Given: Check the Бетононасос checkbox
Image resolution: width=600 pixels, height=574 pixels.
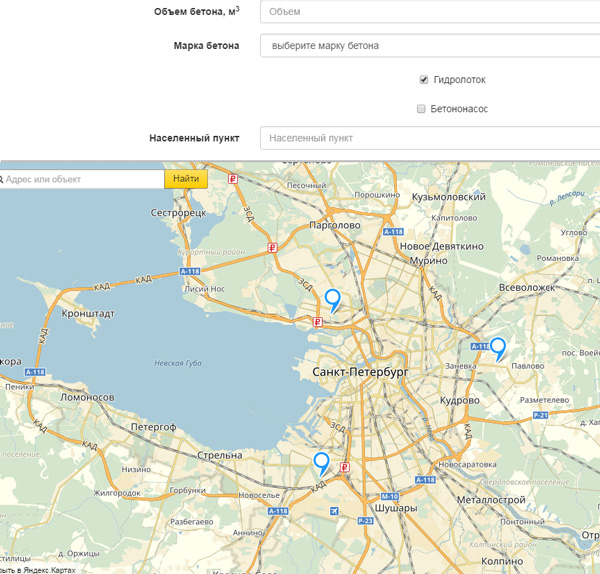Looking at the screenshot, I should pos(421,109).
